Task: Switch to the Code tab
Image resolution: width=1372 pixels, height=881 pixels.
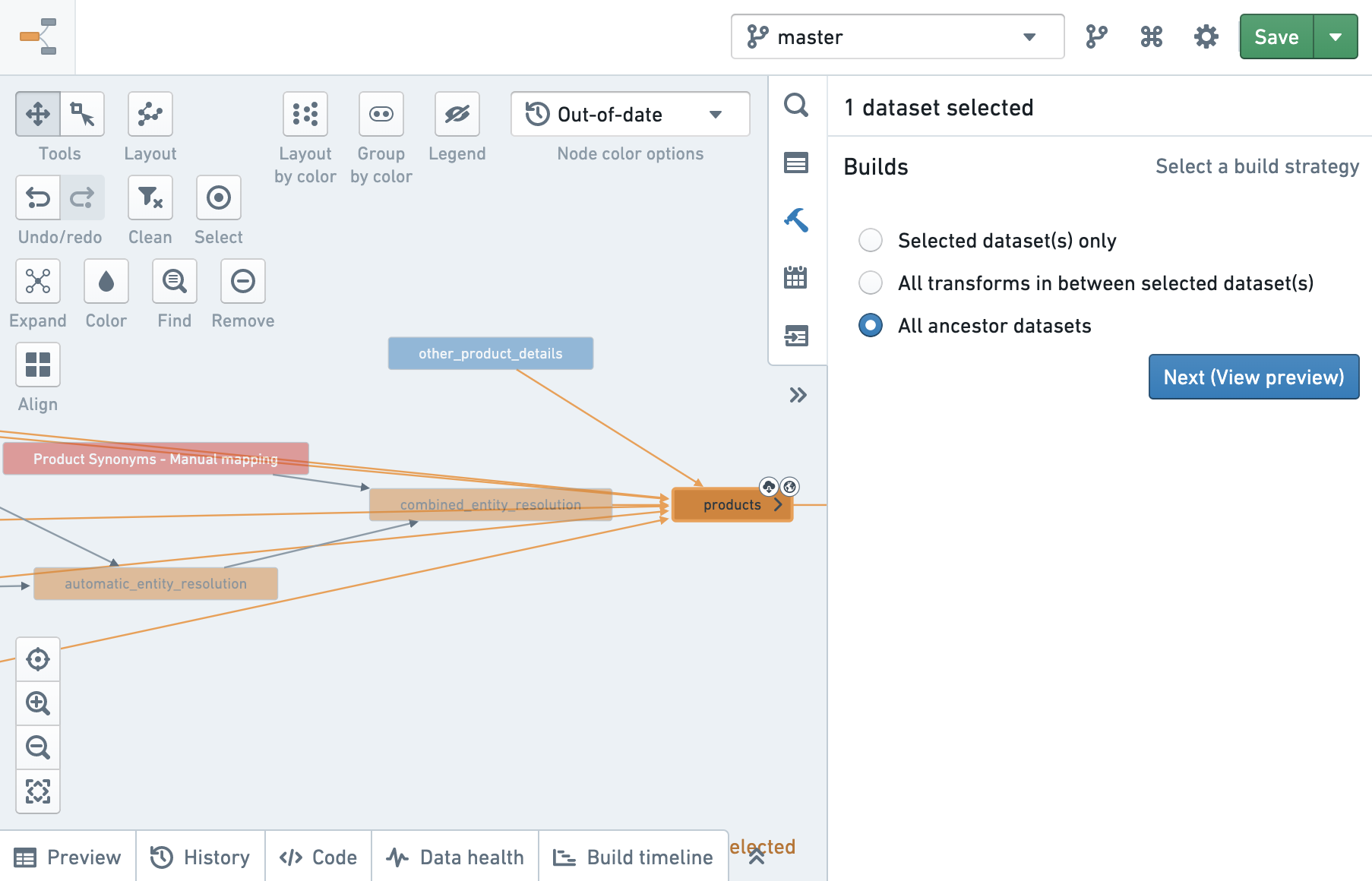Action: (318, 857)
